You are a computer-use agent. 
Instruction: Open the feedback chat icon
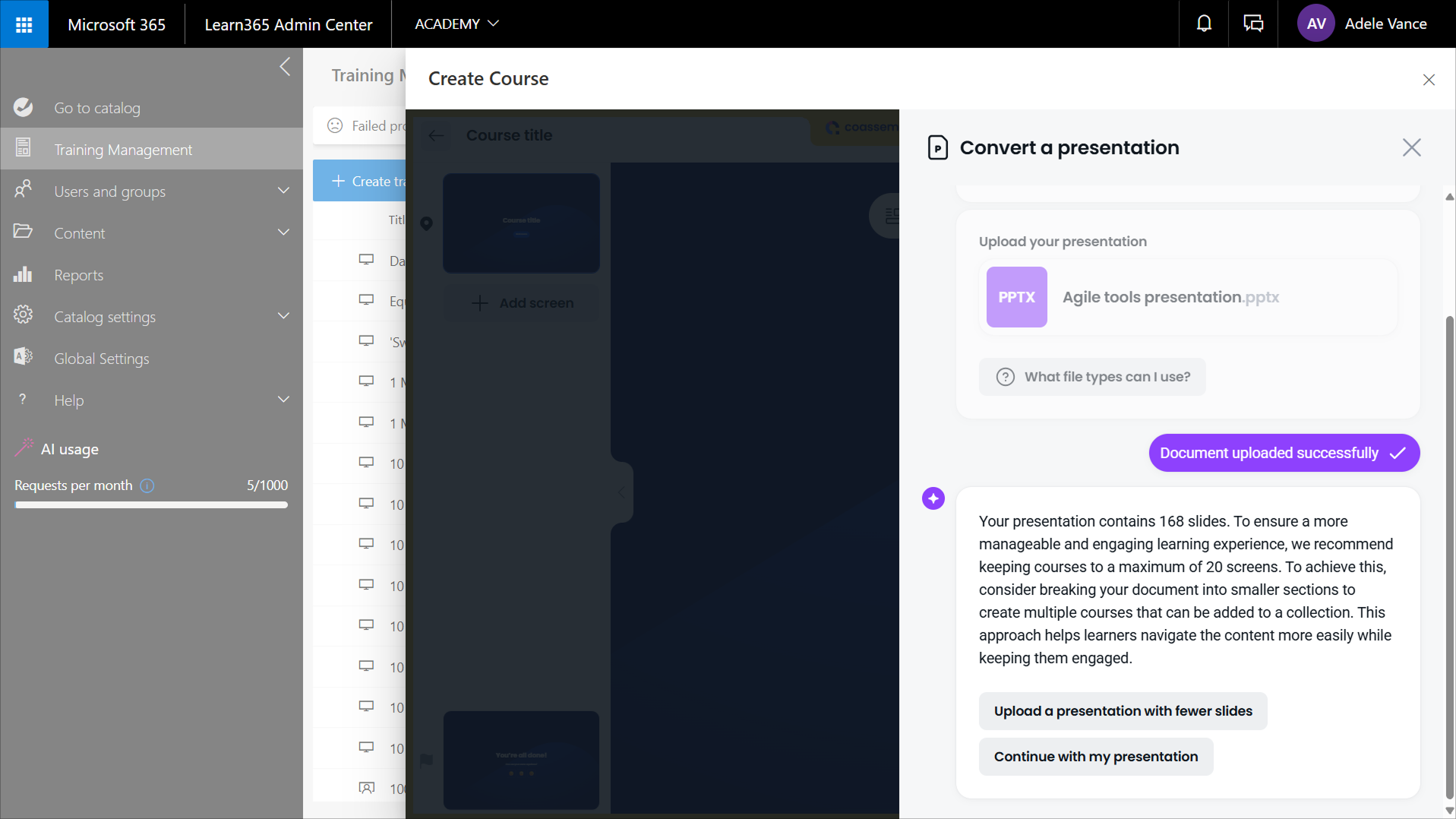click(x=1253, y=24)
